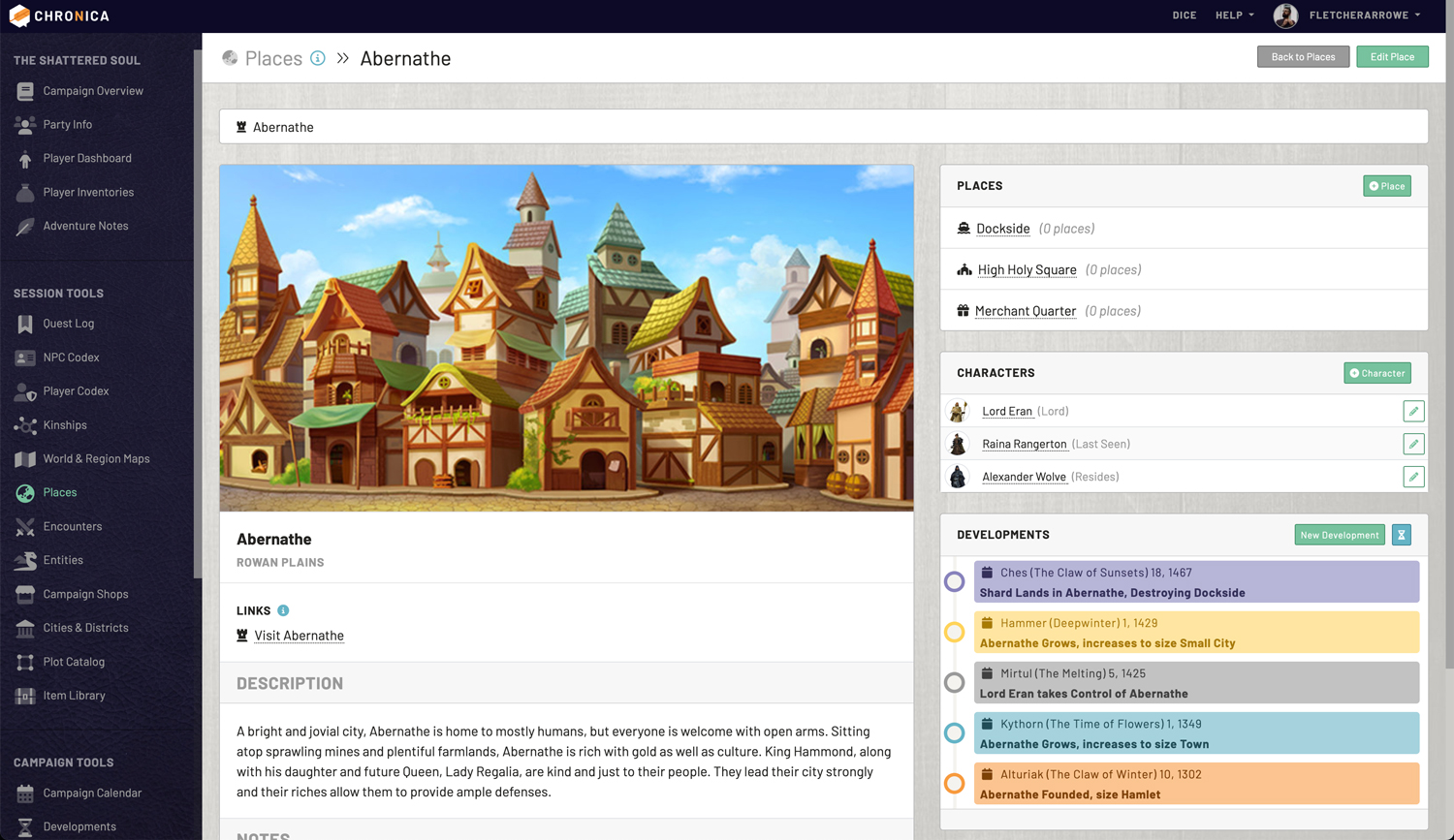Open Dice from the top bar
The image size is (1454, 840).
pos(1184,16)
